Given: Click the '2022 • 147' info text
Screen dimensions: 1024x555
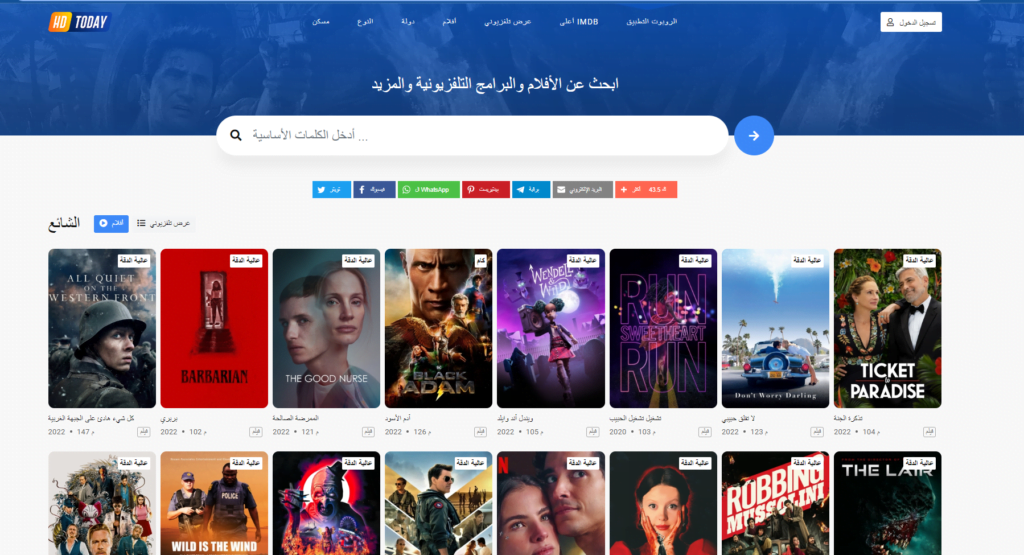Looking at the screenshot, I should click(71, 432).
